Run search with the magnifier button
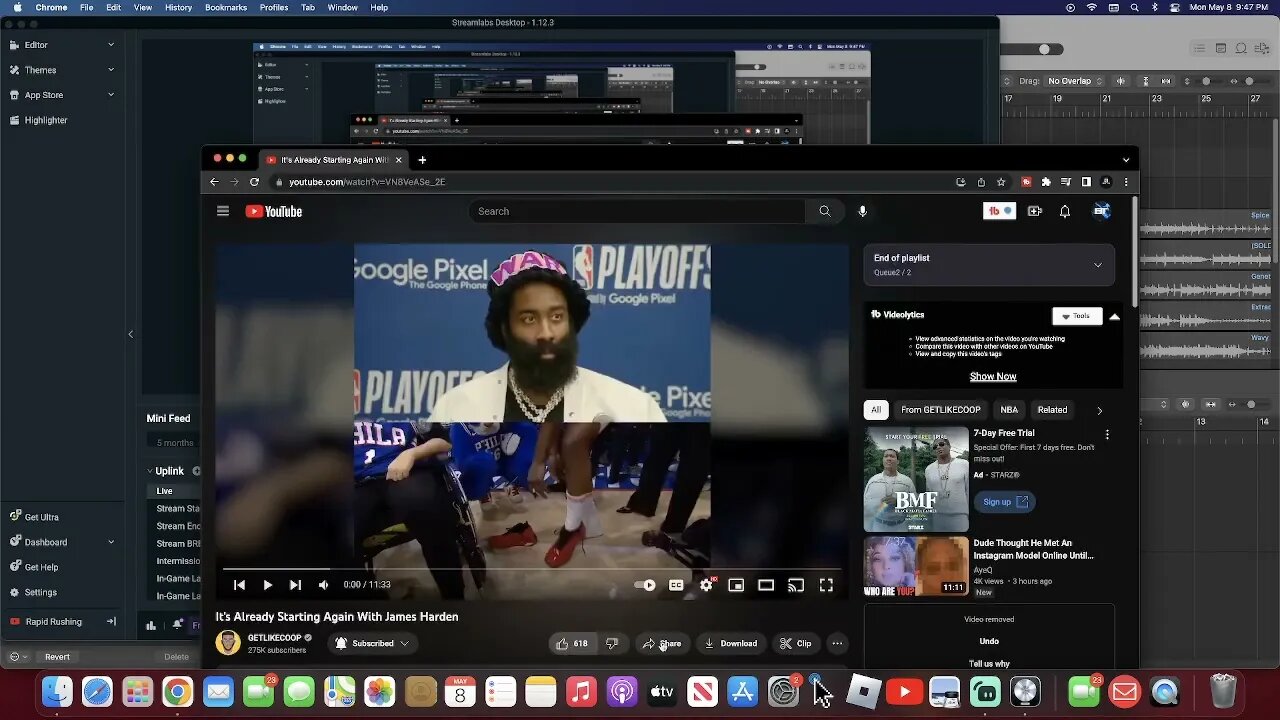 tap(825, 211)
